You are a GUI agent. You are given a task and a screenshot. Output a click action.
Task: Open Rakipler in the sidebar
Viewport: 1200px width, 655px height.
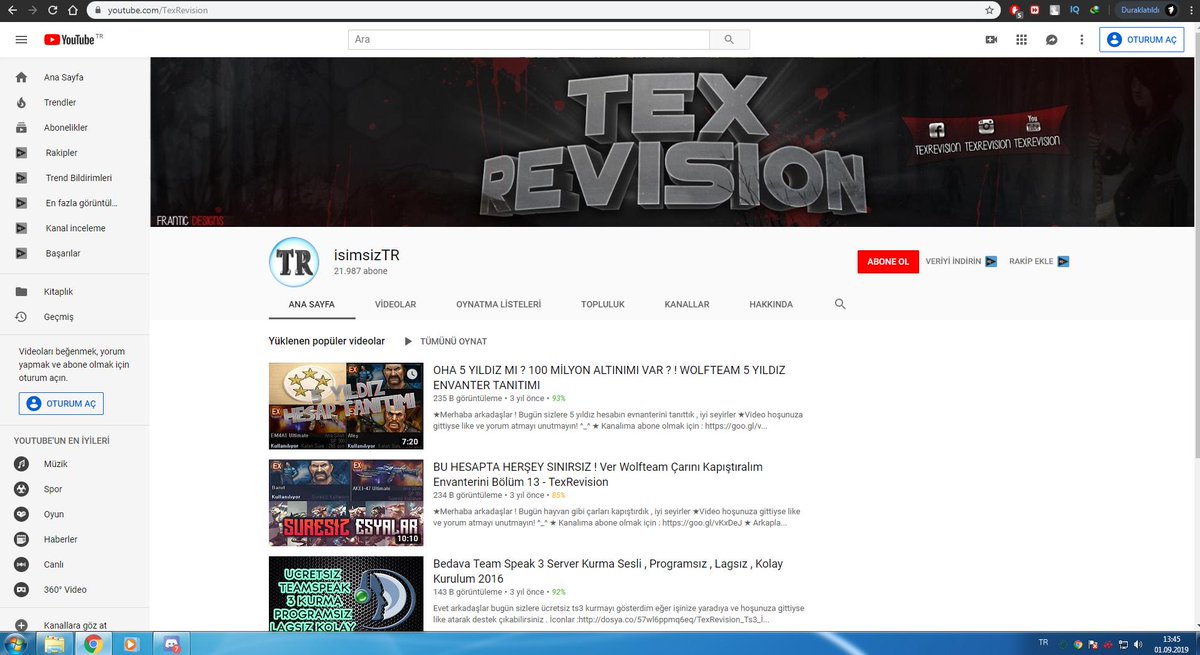61,152
